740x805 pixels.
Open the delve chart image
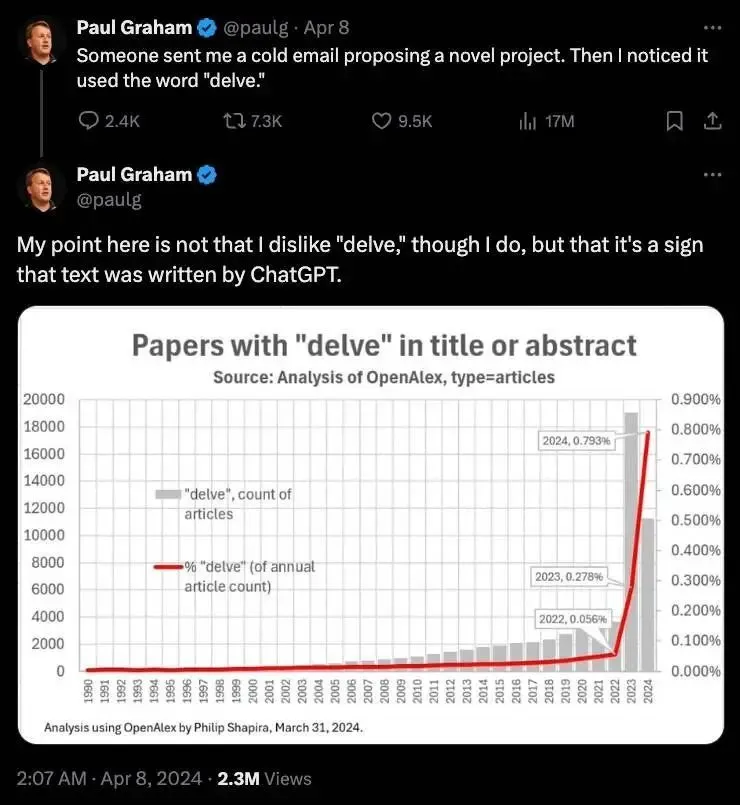coord(371,525)
